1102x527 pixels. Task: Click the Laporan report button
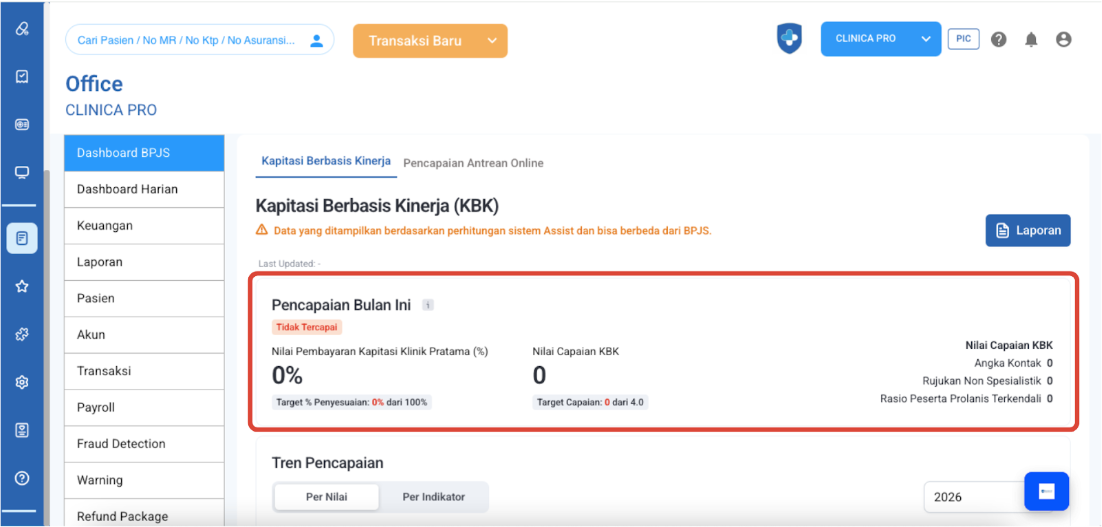[x=1027, y=230]
